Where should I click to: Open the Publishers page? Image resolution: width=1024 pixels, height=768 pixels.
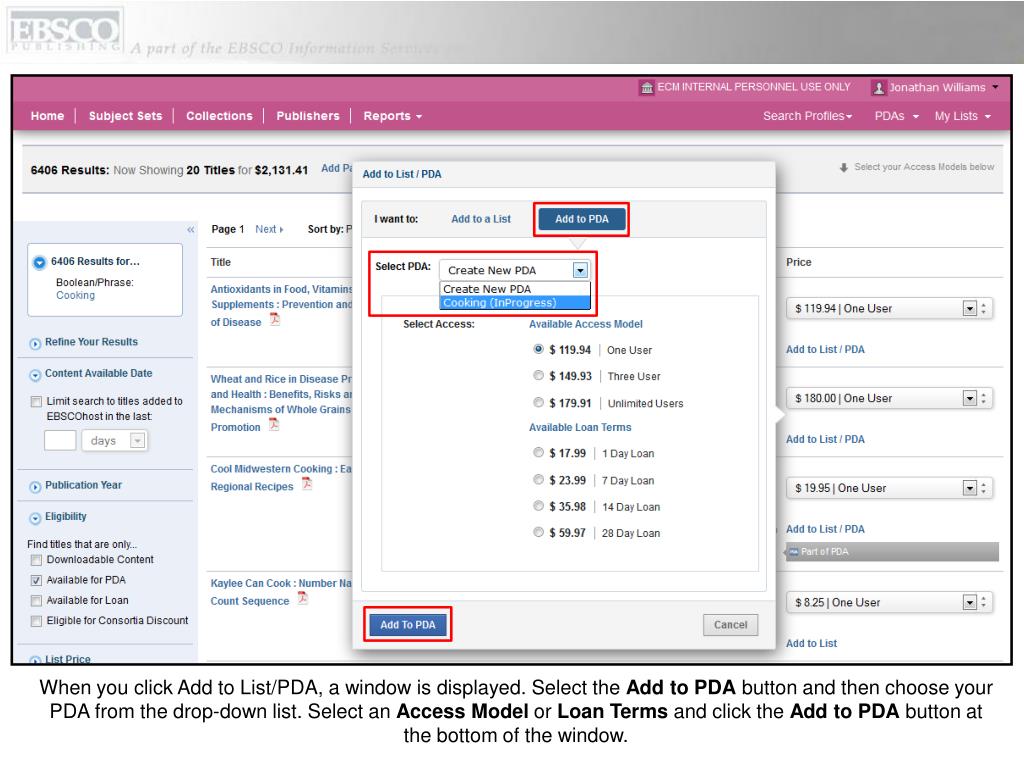click(x=308, y=116)
